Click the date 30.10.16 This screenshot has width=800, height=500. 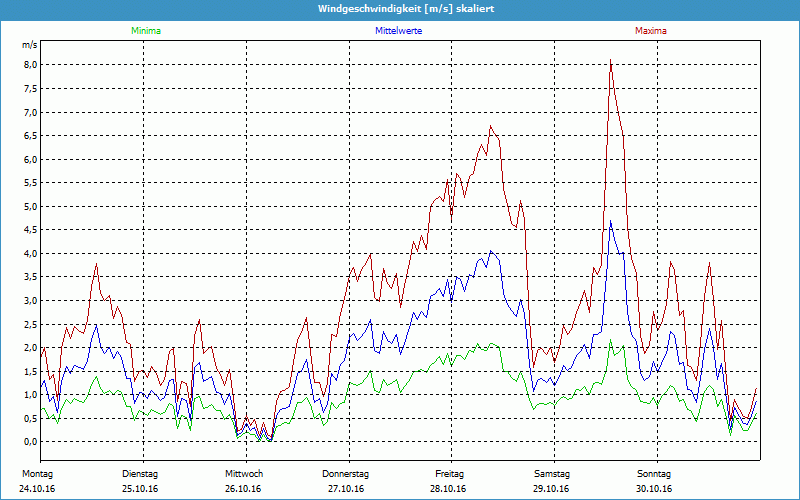654,489
